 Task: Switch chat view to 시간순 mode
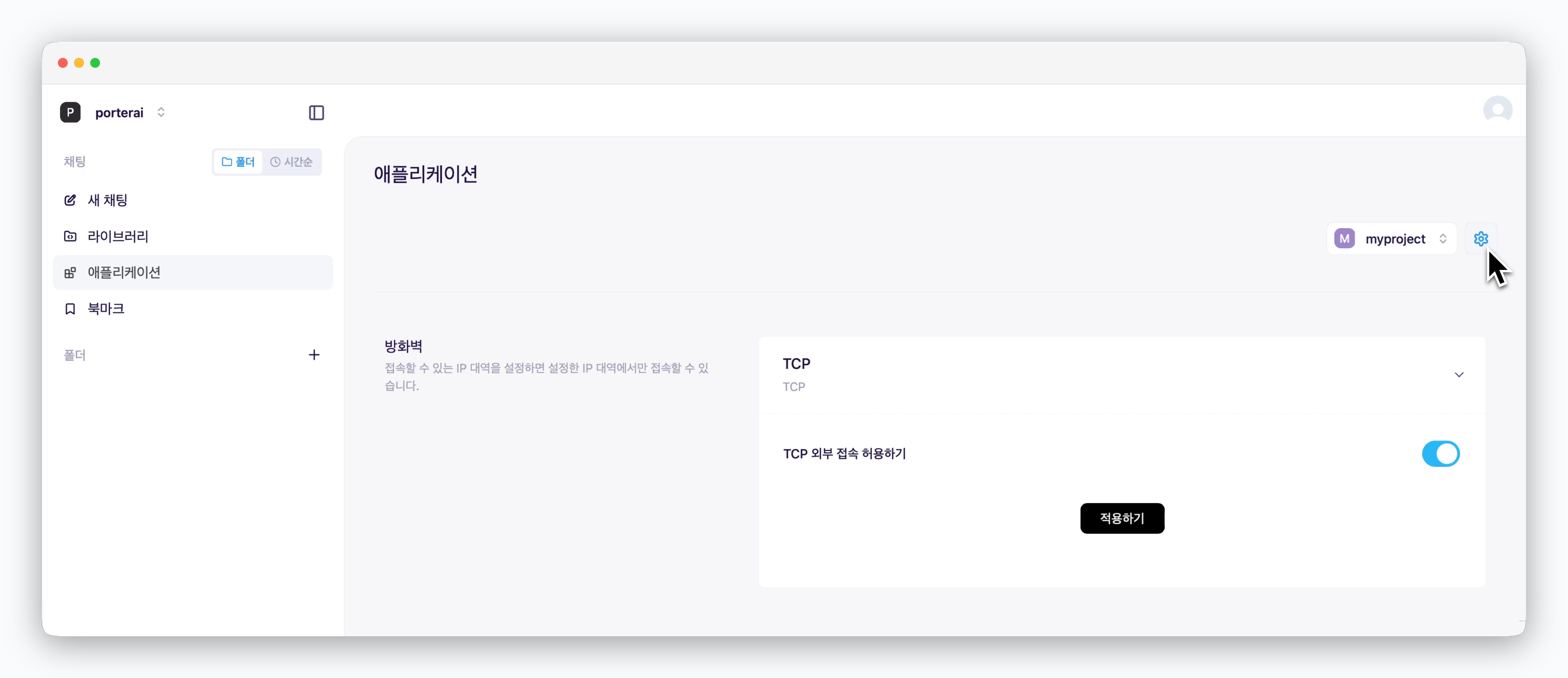point(292,161)
